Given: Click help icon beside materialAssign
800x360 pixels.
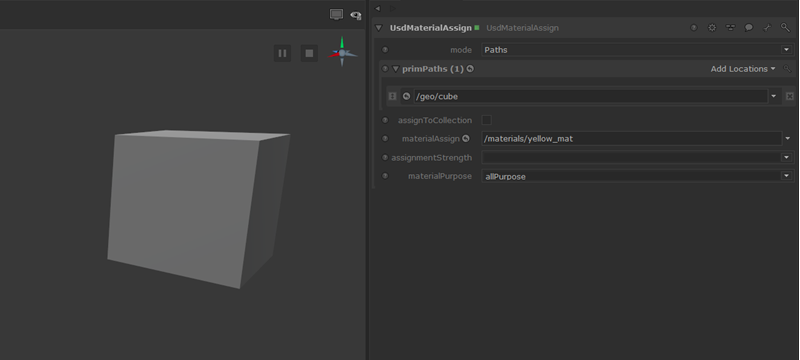Looking at the screenshot, I should pos(385,138).
